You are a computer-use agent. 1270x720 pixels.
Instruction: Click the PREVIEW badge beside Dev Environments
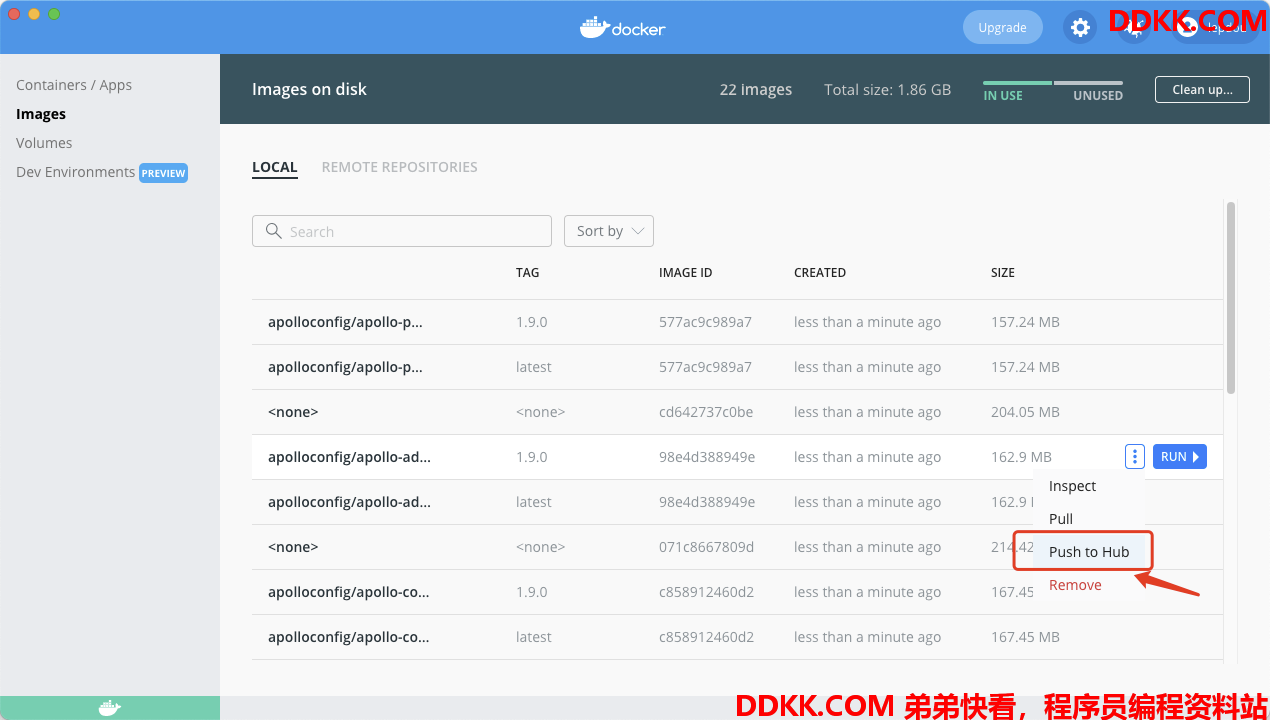[163, 173]
